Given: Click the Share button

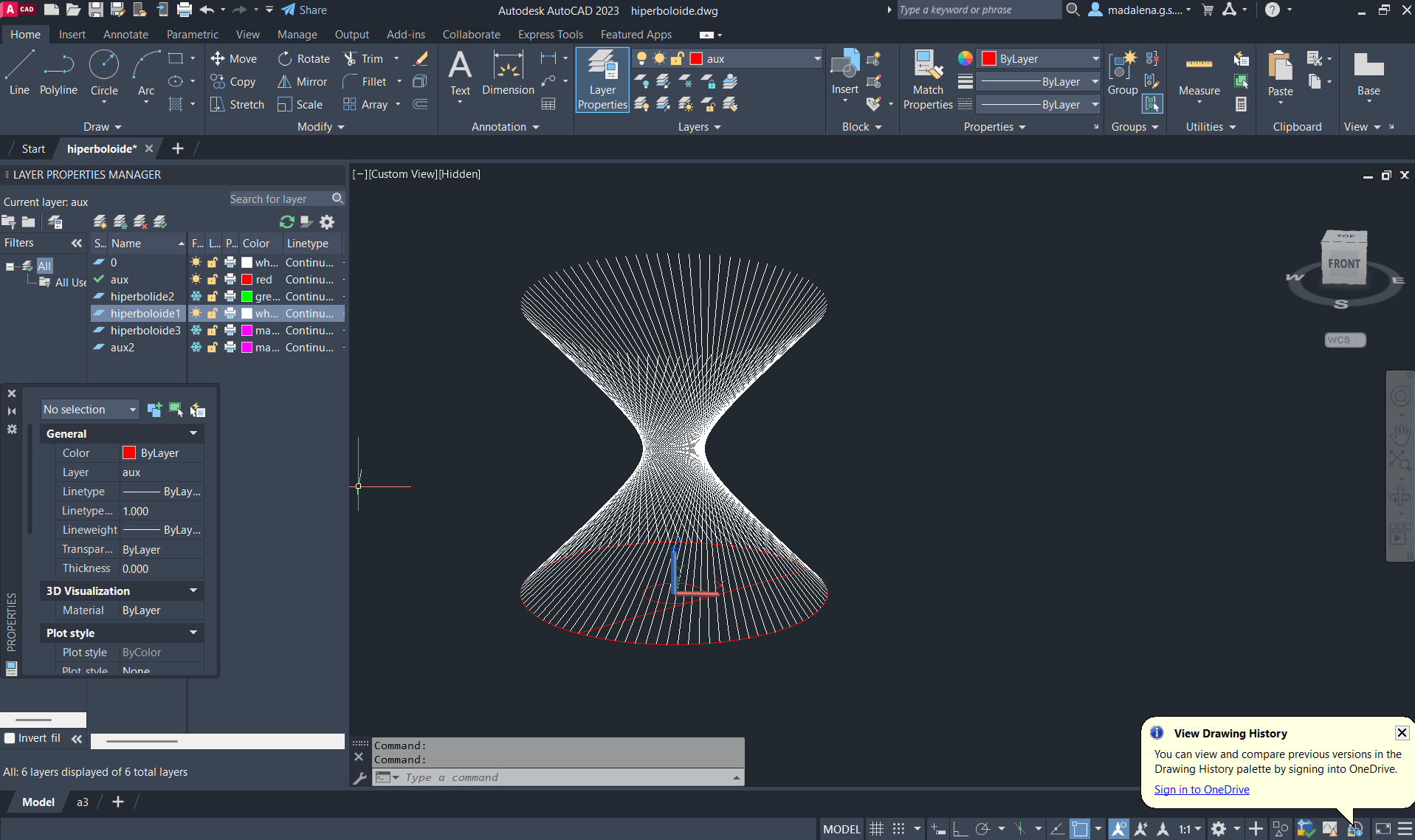Looking at the screenshot, I should click(x=304, y=10).
